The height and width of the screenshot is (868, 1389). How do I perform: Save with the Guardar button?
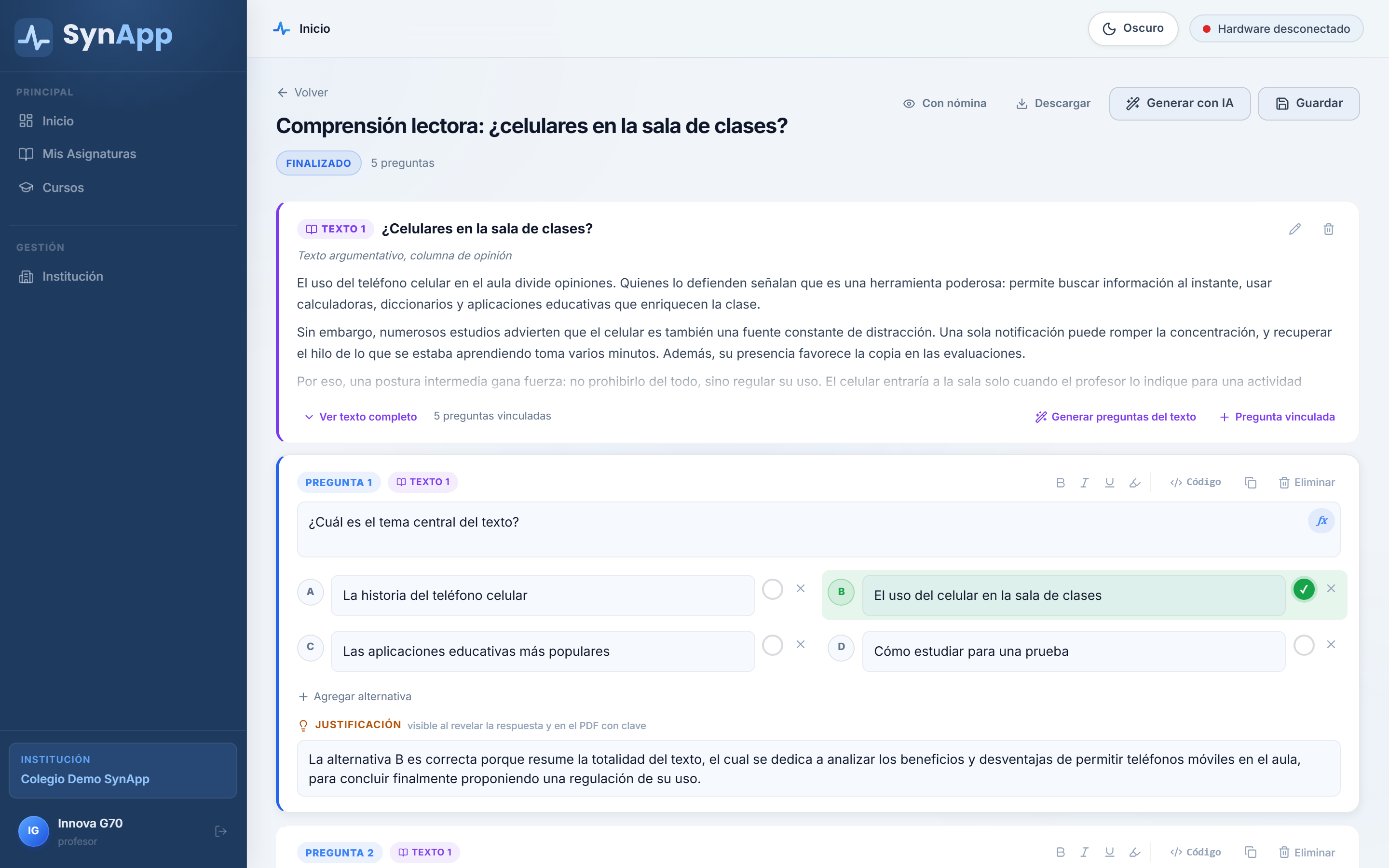pyautogui.click(x=1308, y=103)
